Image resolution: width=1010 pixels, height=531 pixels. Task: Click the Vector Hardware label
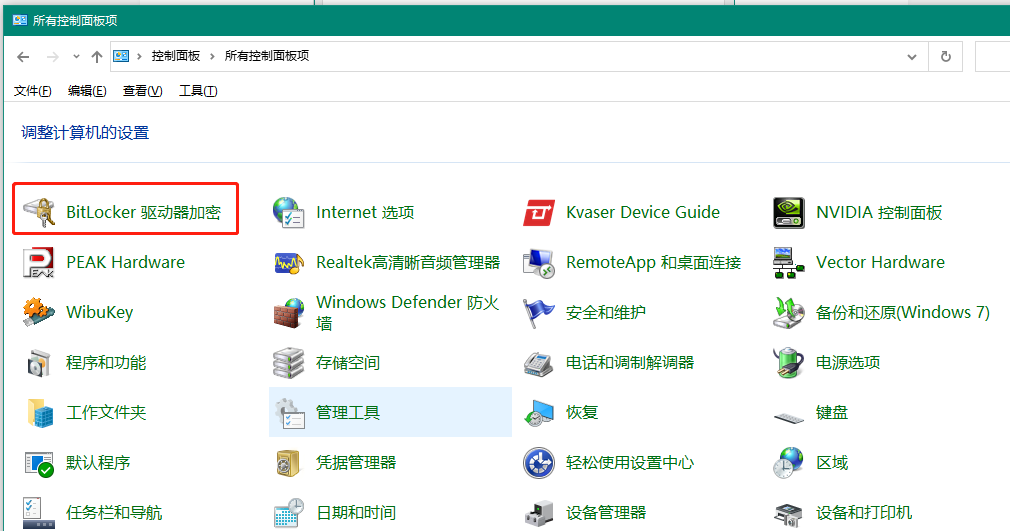point(881,262)
